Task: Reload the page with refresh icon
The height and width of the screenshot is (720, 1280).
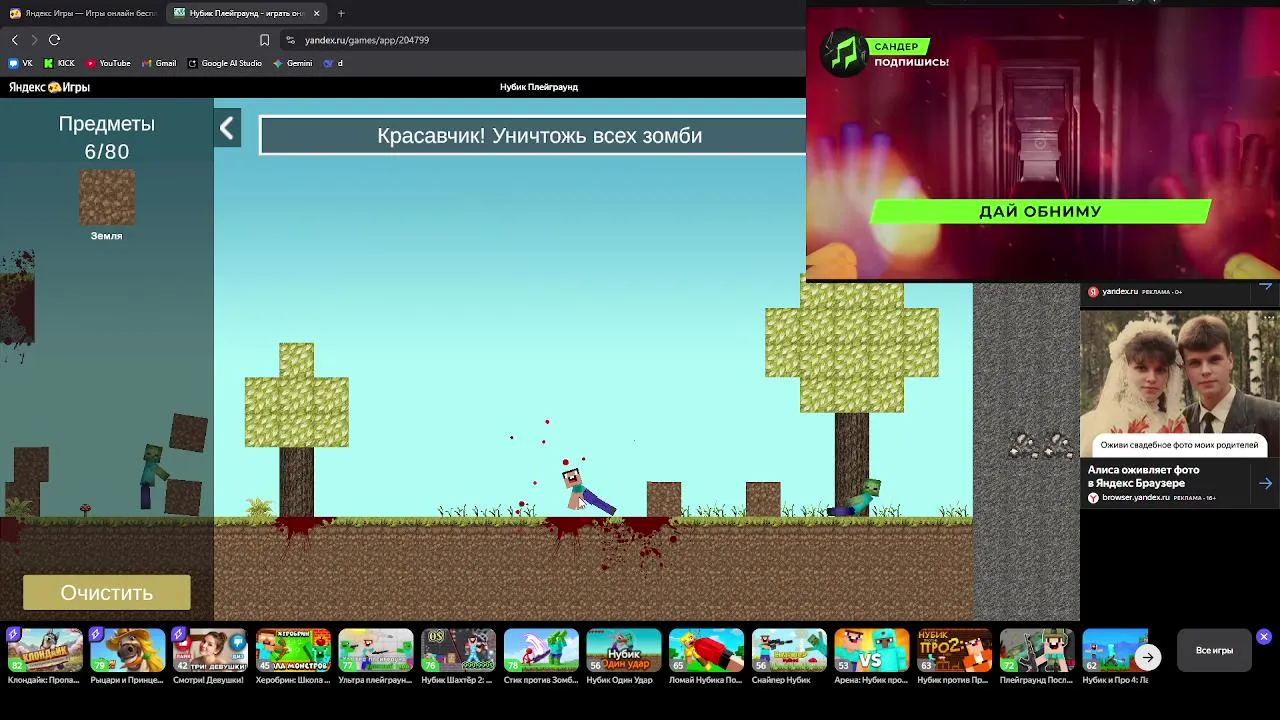Action: point(54,40)
